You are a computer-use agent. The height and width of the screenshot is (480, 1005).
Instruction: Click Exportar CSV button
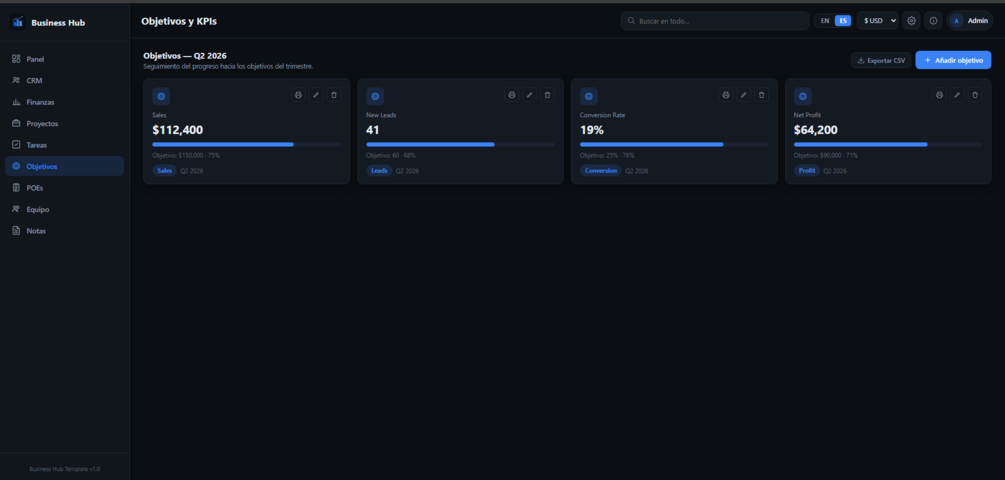pyautogui.click(x=881, y=60)
